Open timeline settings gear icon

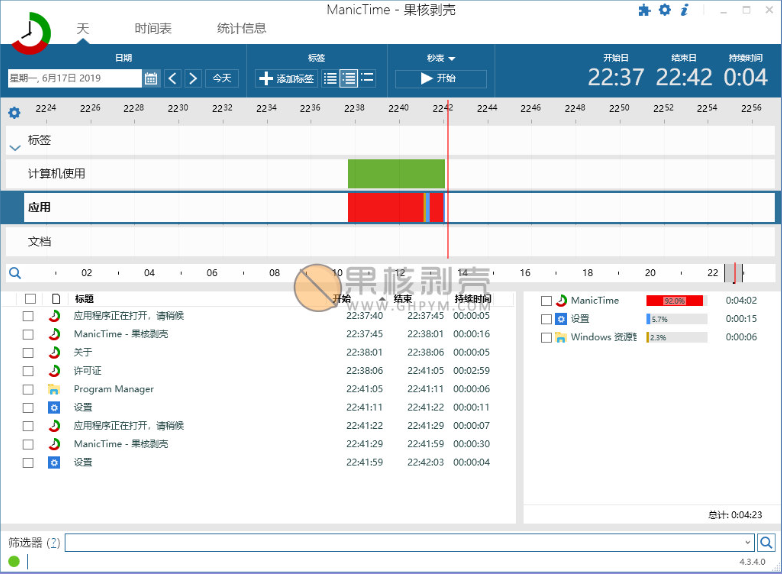[14, 113]
